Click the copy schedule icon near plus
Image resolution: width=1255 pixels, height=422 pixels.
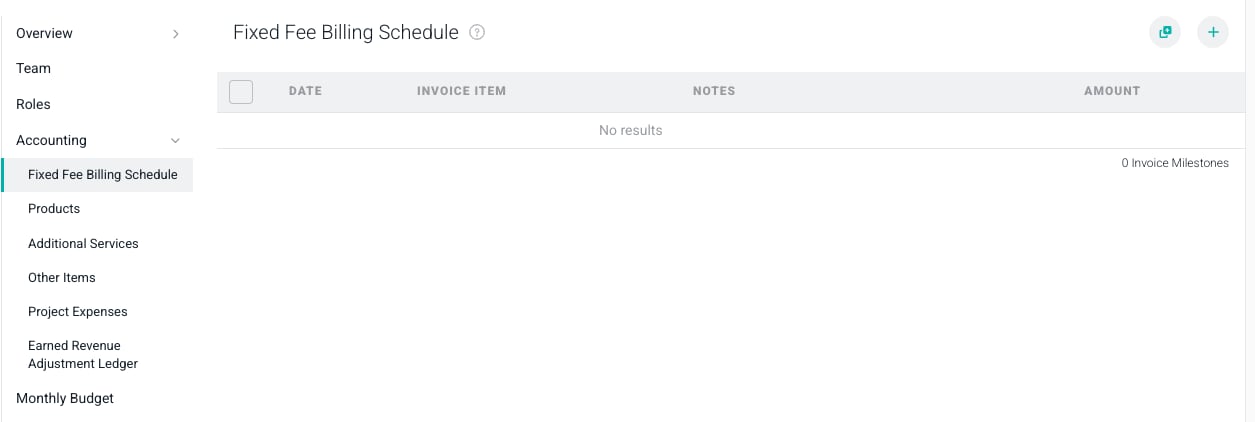click(x=1165, y=32)
